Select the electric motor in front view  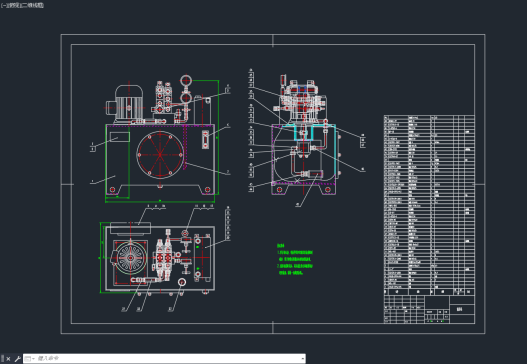125,104
